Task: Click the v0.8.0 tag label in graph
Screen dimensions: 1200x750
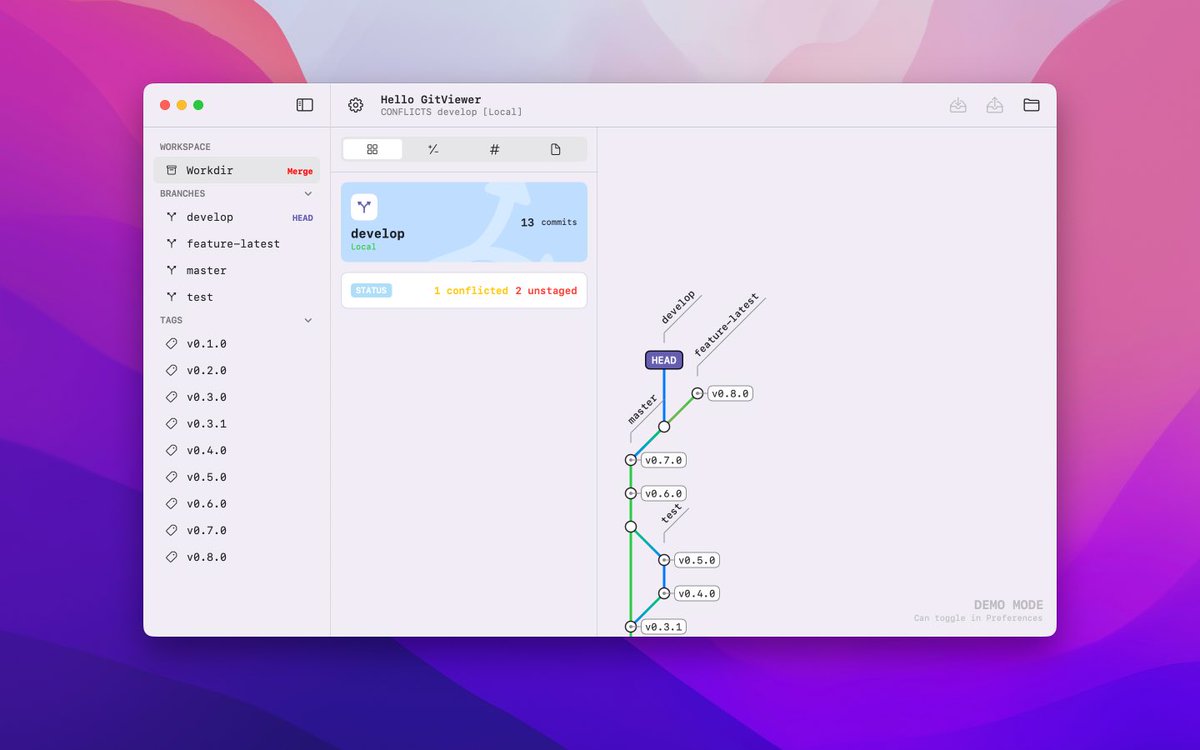Action: click(729, 393)
